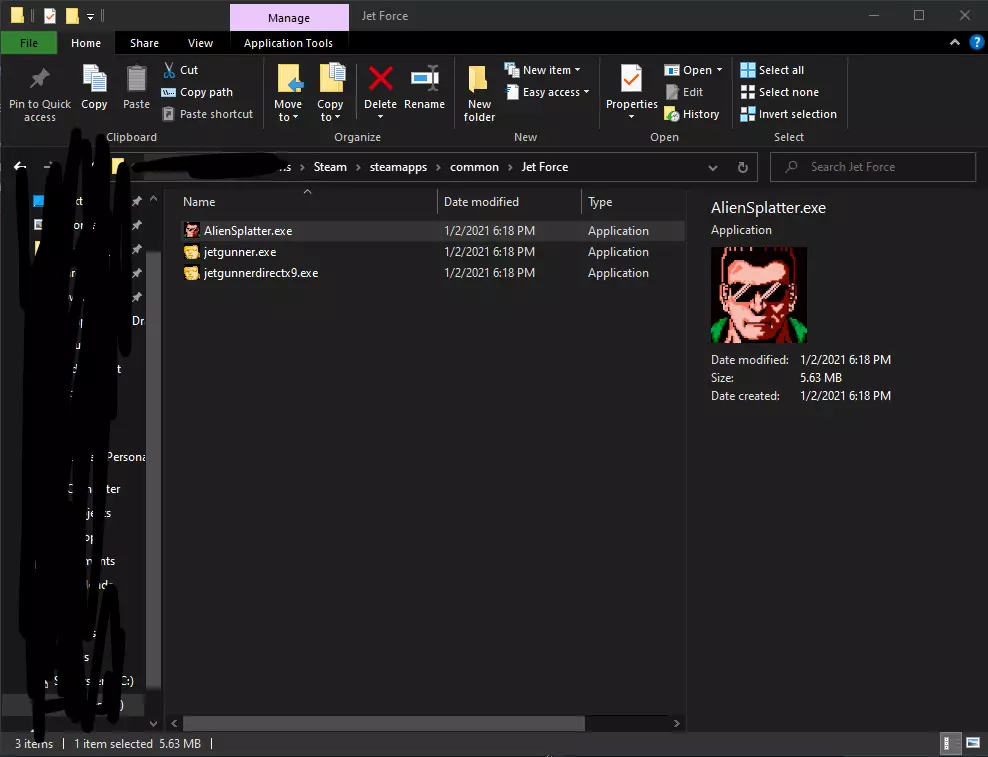988x757 pixels.
Task: Click the Paste clipboard icon
Action: [x=136, y=80]
